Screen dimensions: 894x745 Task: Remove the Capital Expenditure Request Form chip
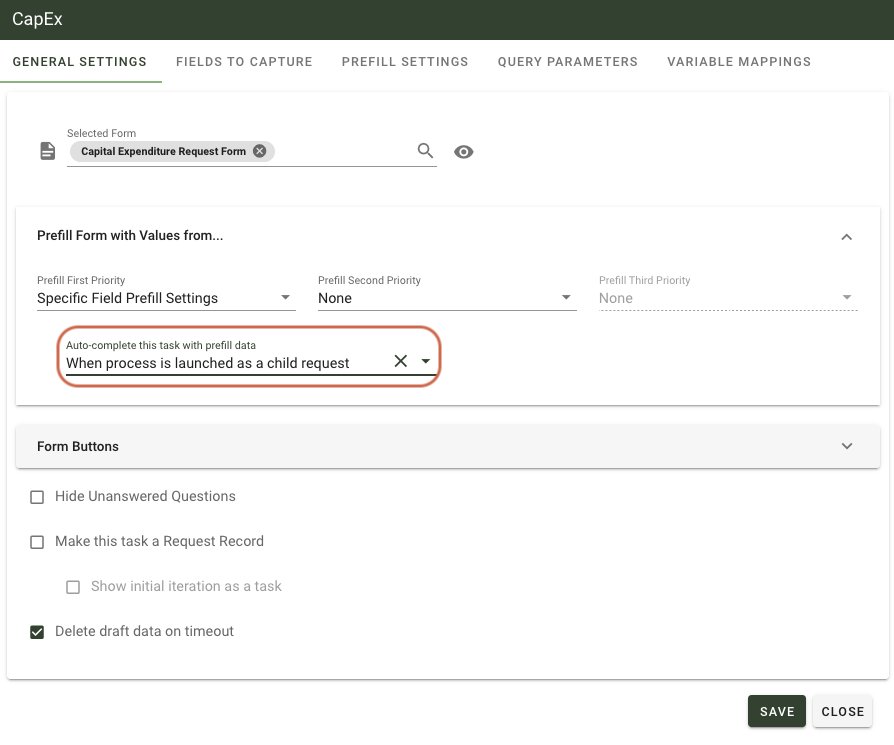(x=257, y=150)
